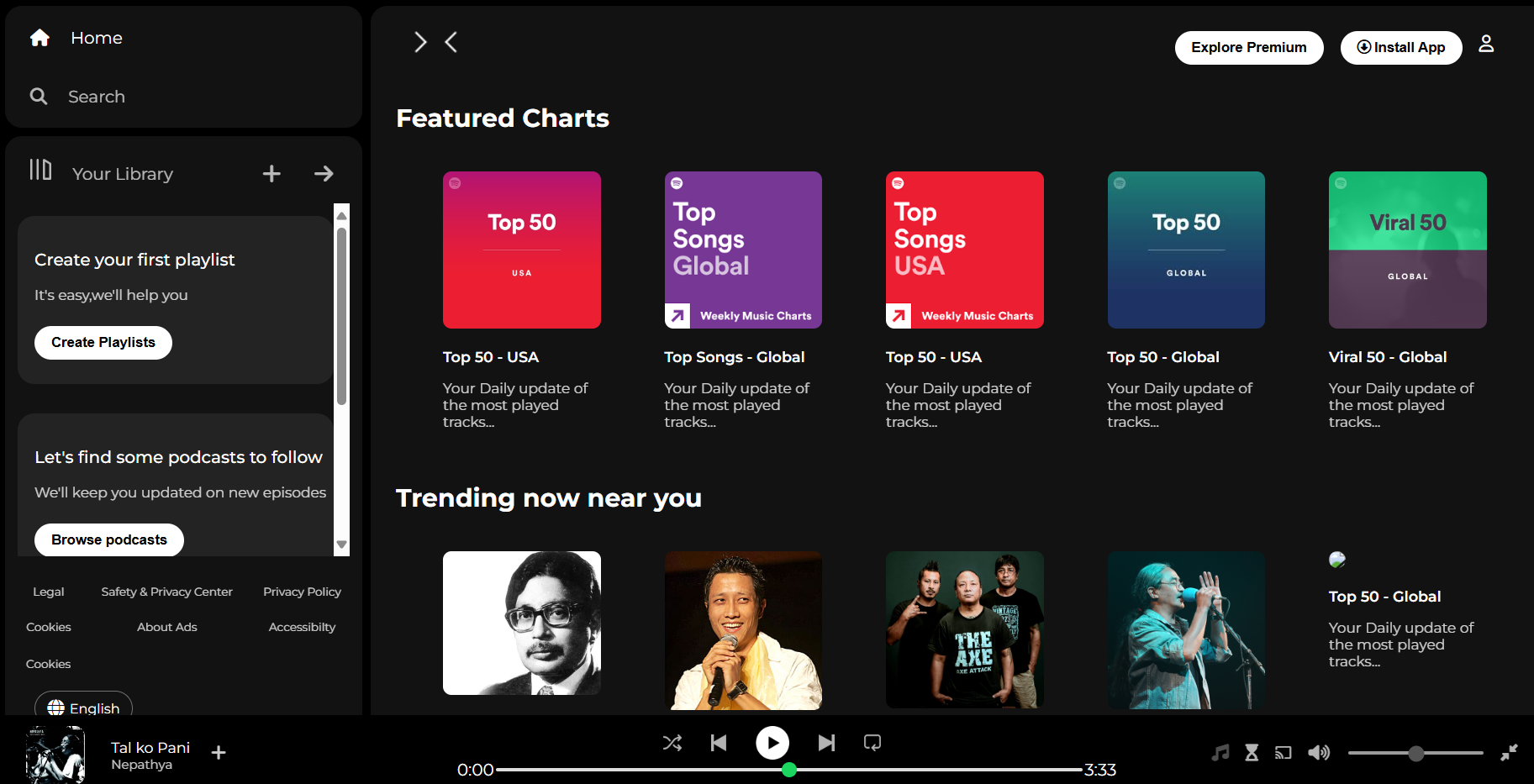Click the hourglass sleep timer icon

(1252, 753)
